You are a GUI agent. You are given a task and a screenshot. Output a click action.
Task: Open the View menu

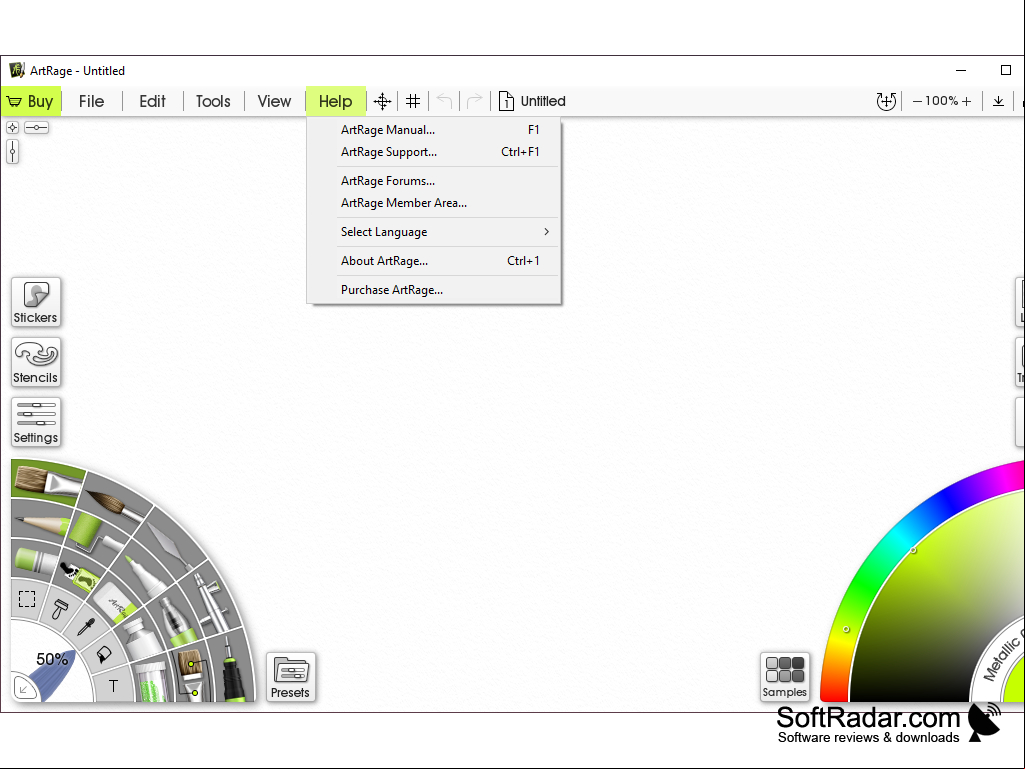point(274,101)
